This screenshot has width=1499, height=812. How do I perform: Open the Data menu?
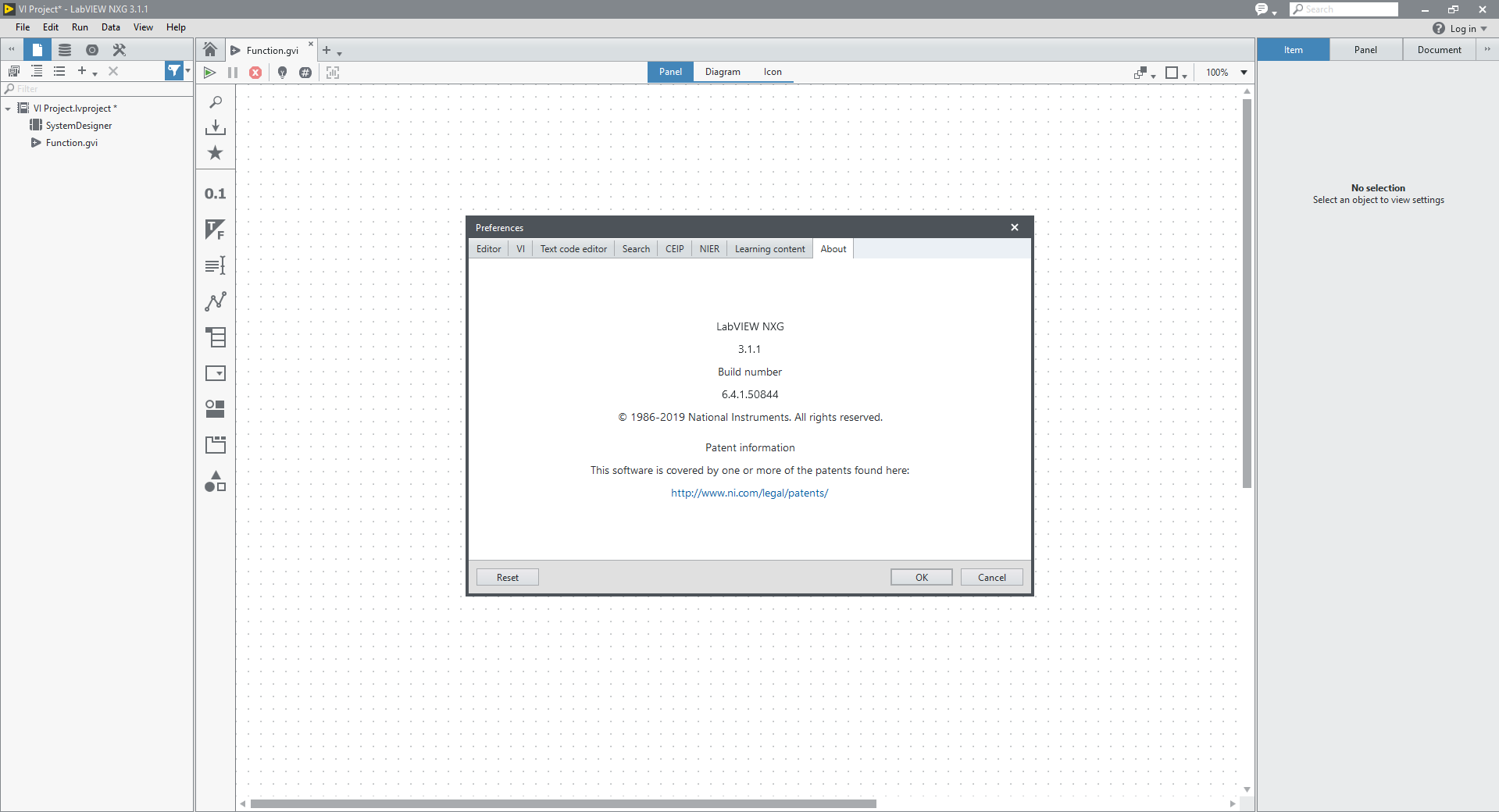pyautogui.click(x=111, y=27)
